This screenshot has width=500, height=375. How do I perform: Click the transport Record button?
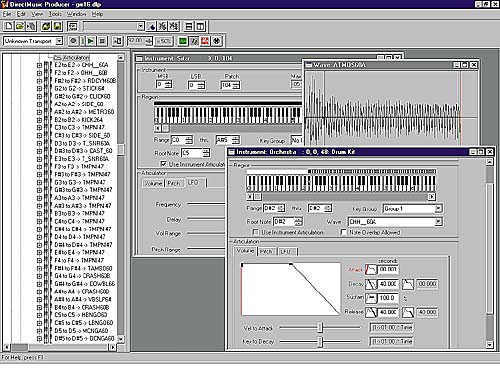point(73,41)
